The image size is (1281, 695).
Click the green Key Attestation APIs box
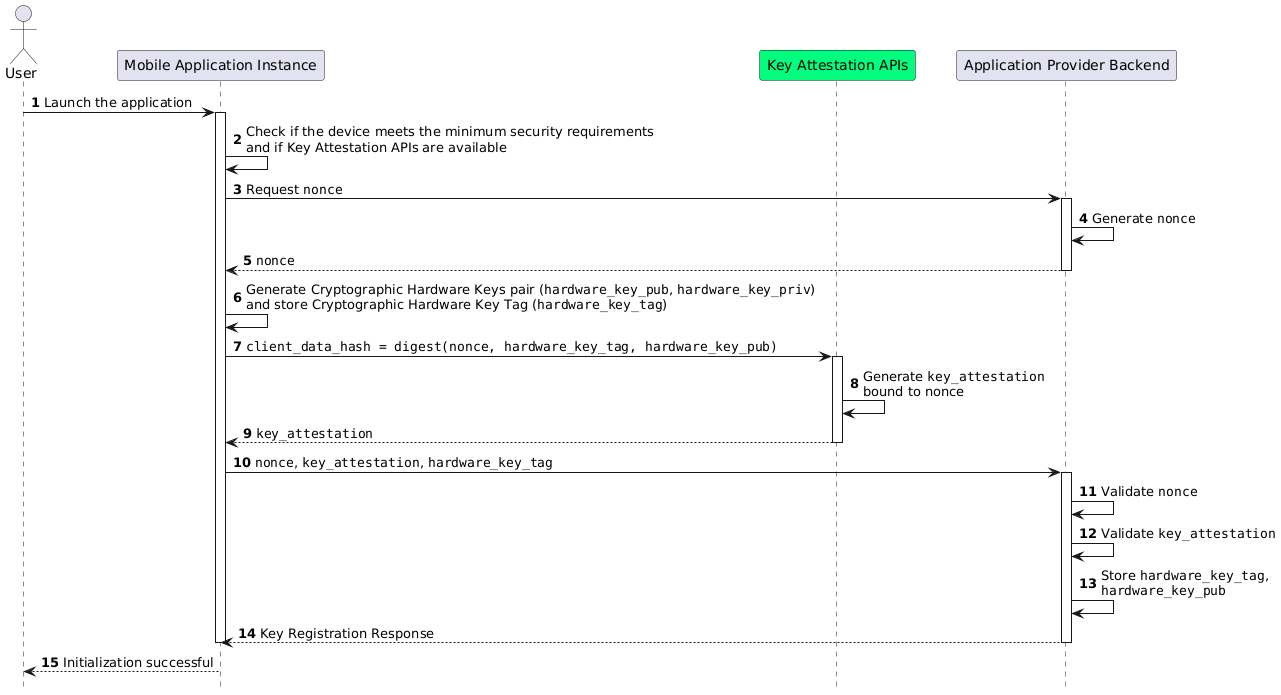837,66
